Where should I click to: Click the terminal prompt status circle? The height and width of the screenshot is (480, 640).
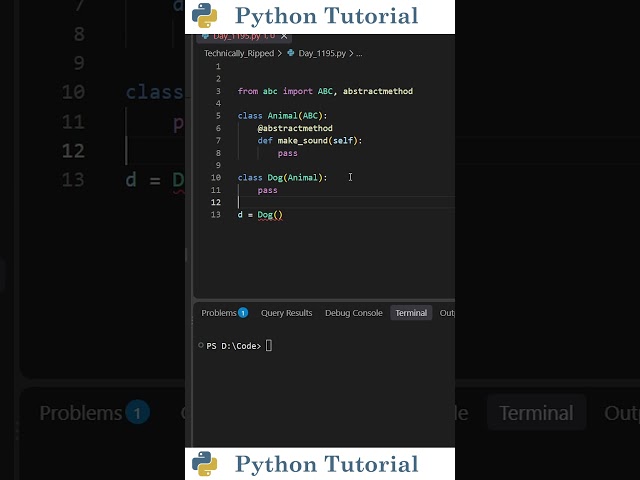tap(201, 345)
